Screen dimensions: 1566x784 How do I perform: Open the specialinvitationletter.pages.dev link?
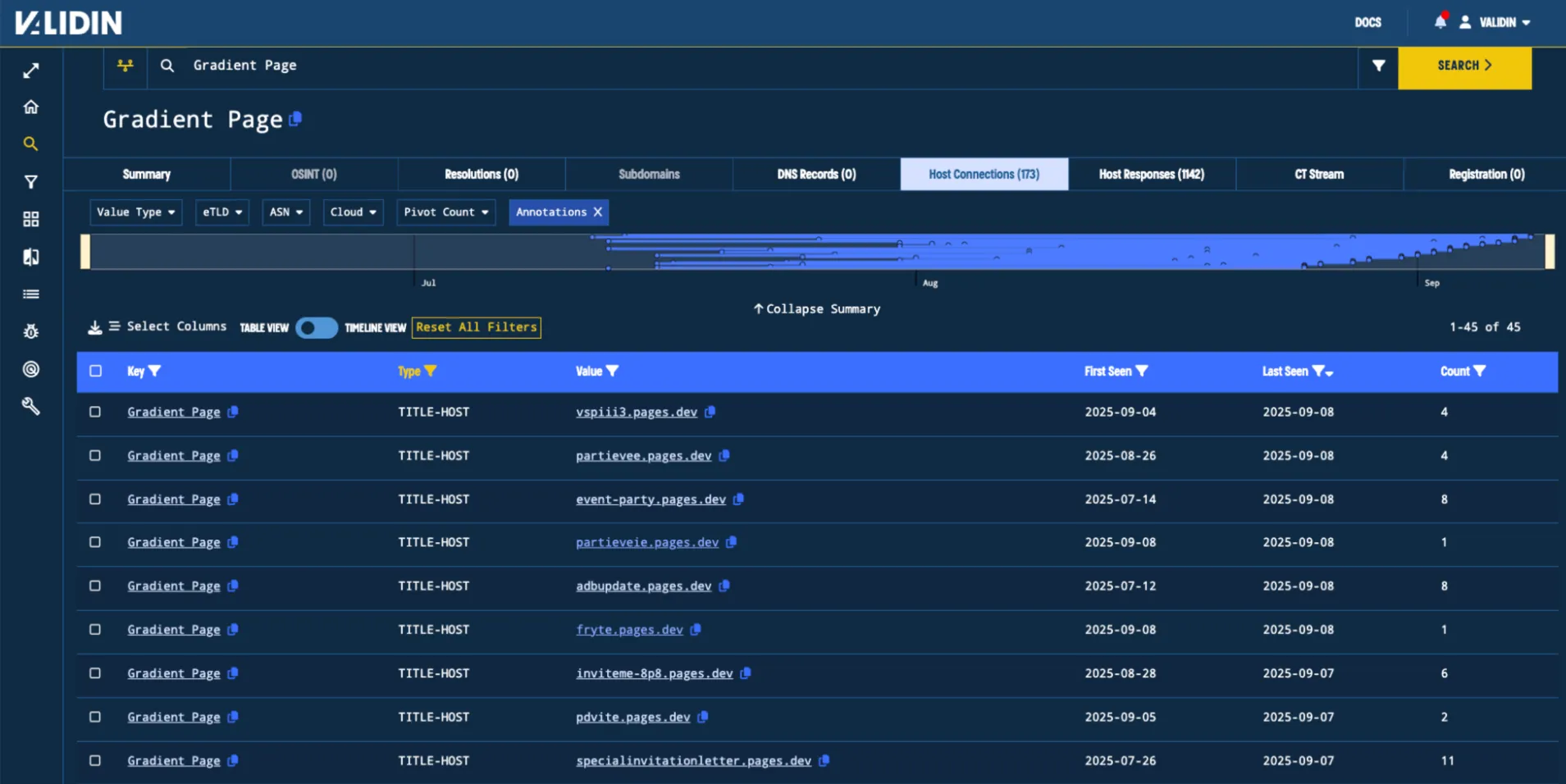coord(694,760)
